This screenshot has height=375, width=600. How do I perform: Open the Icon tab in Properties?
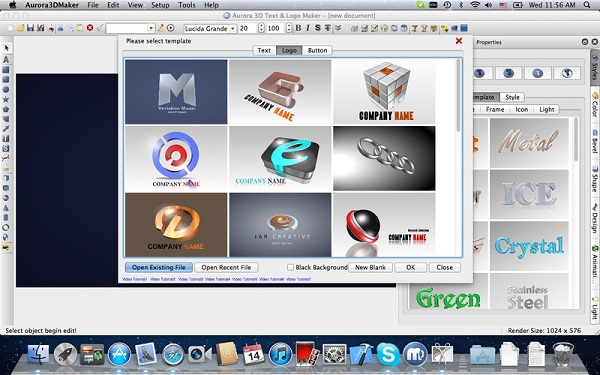(522, 109)
